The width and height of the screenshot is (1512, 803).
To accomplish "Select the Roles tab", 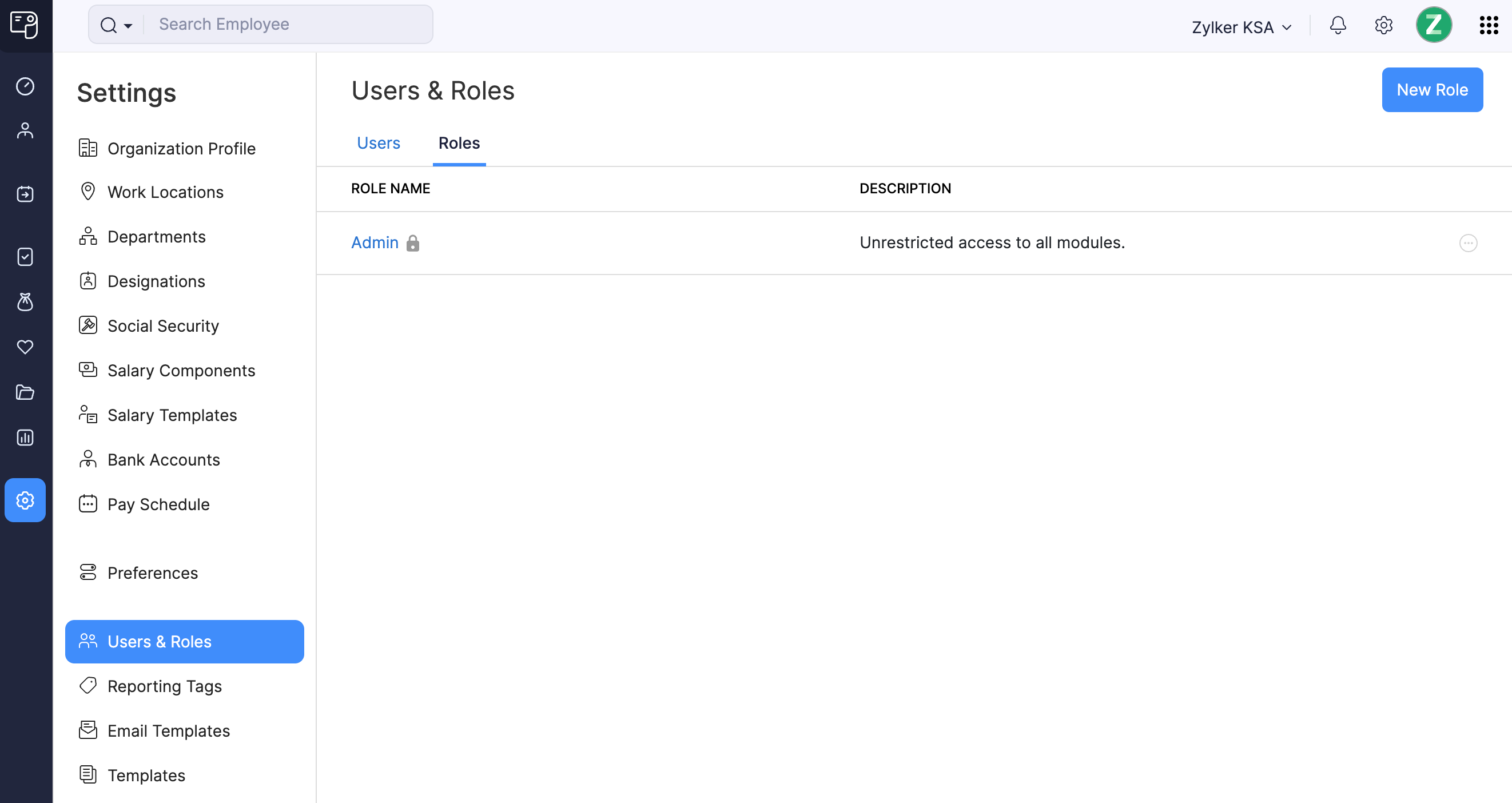I will [459, 142].
